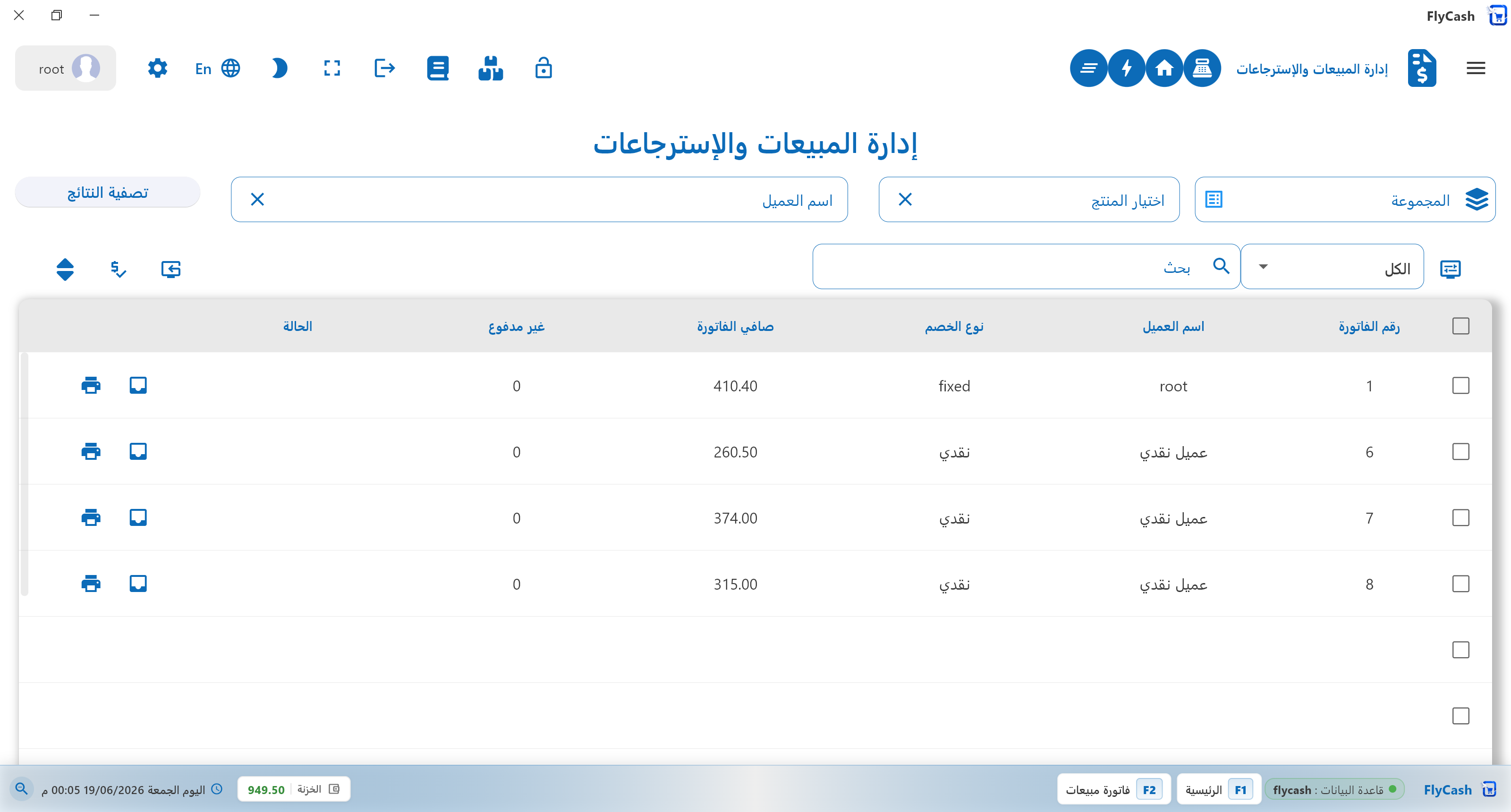
Task: Click the padlock lock icon
Action: point(544,68)
